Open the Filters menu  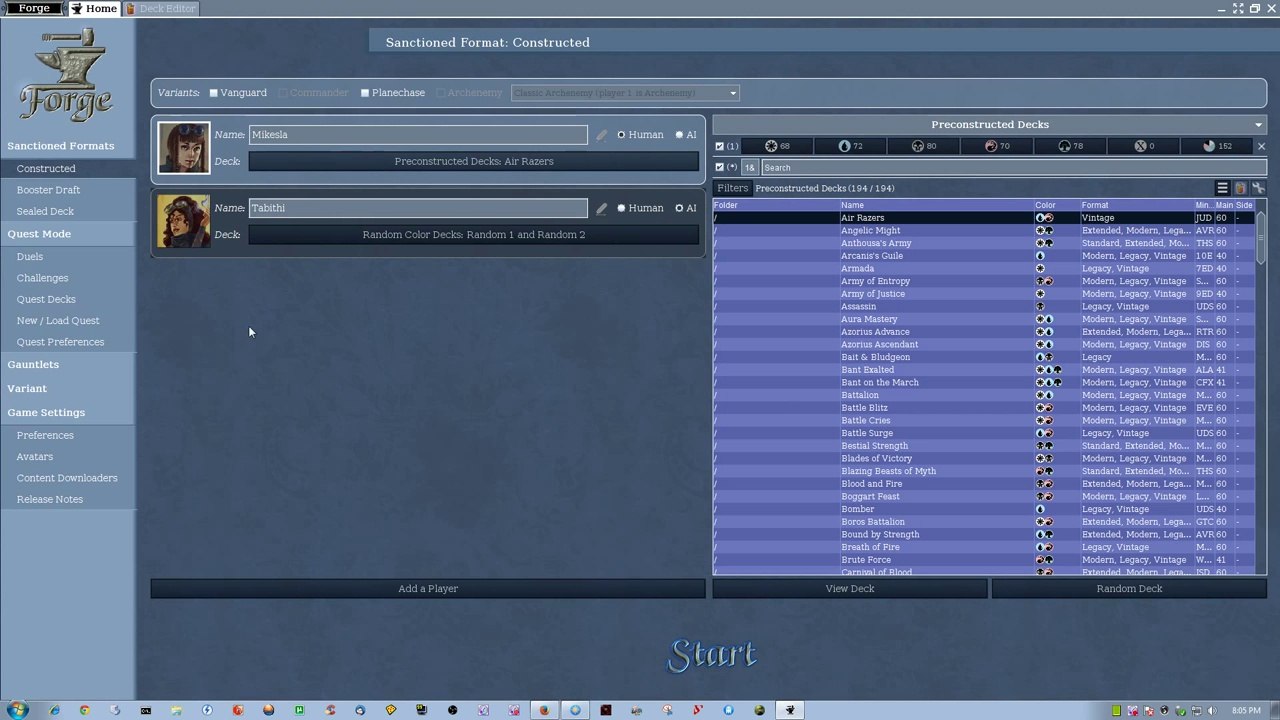coord(732,188)
